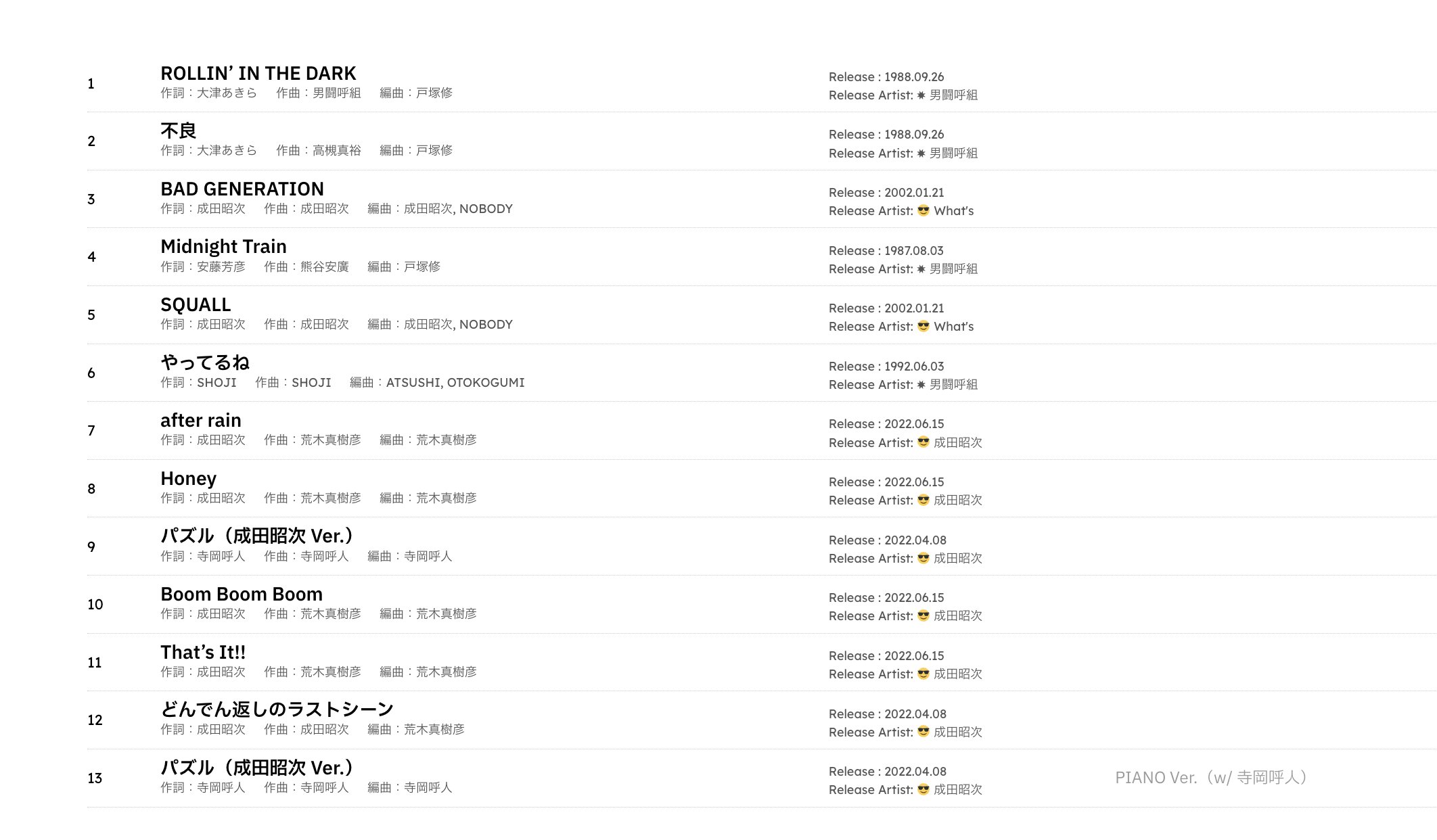Select track number 10 in the list
1437x840 pixels.
click(x=95, y=605)
